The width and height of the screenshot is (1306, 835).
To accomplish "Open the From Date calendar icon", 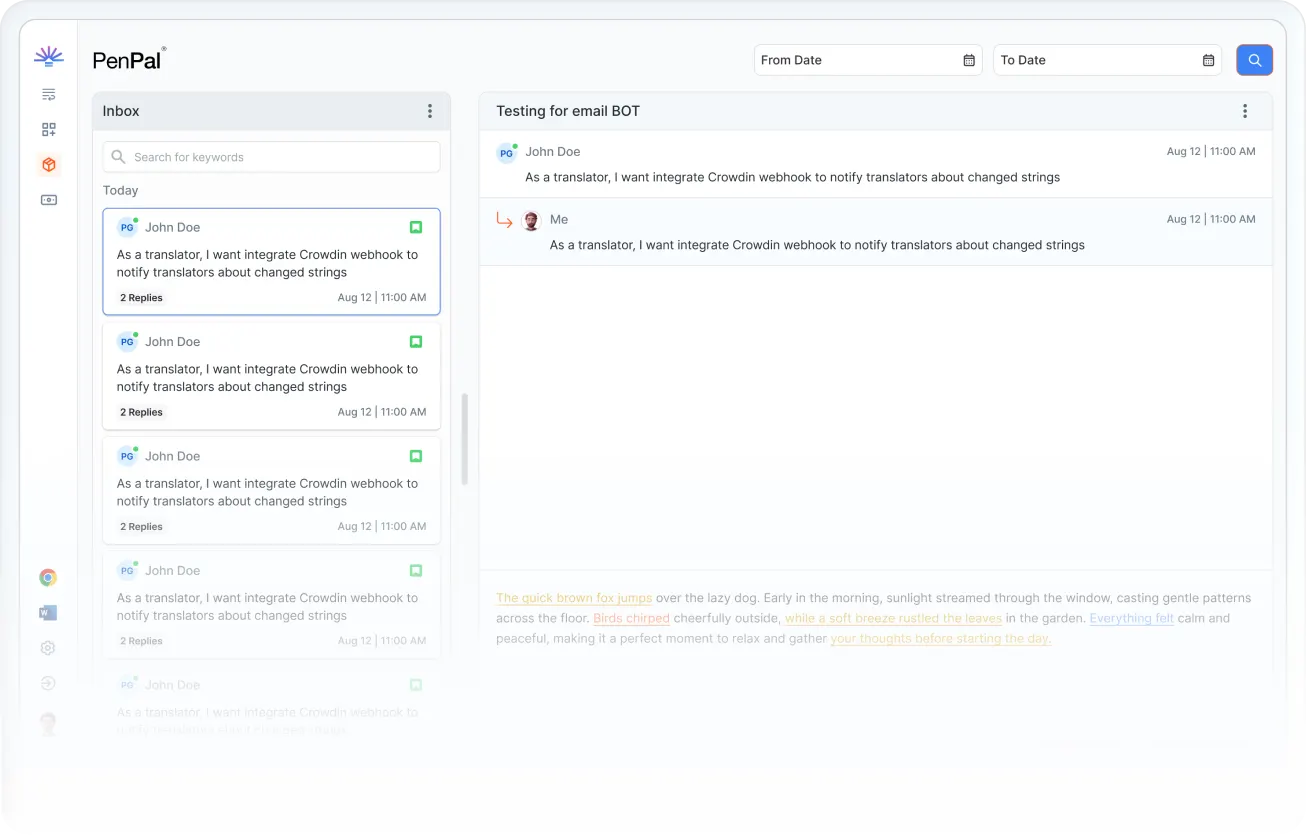I will pyautogui.click(x=969, y=60).
